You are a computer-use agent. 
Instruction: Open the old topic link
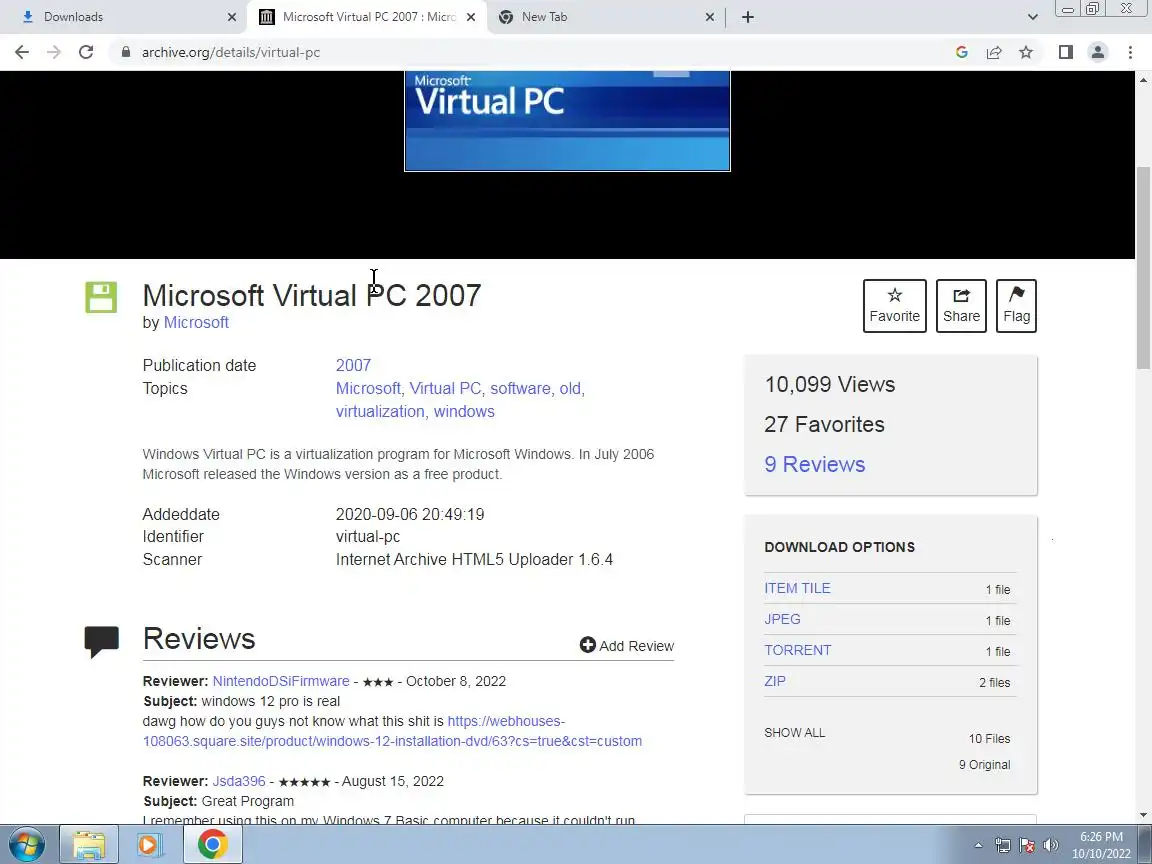click(x=569, y=389)
